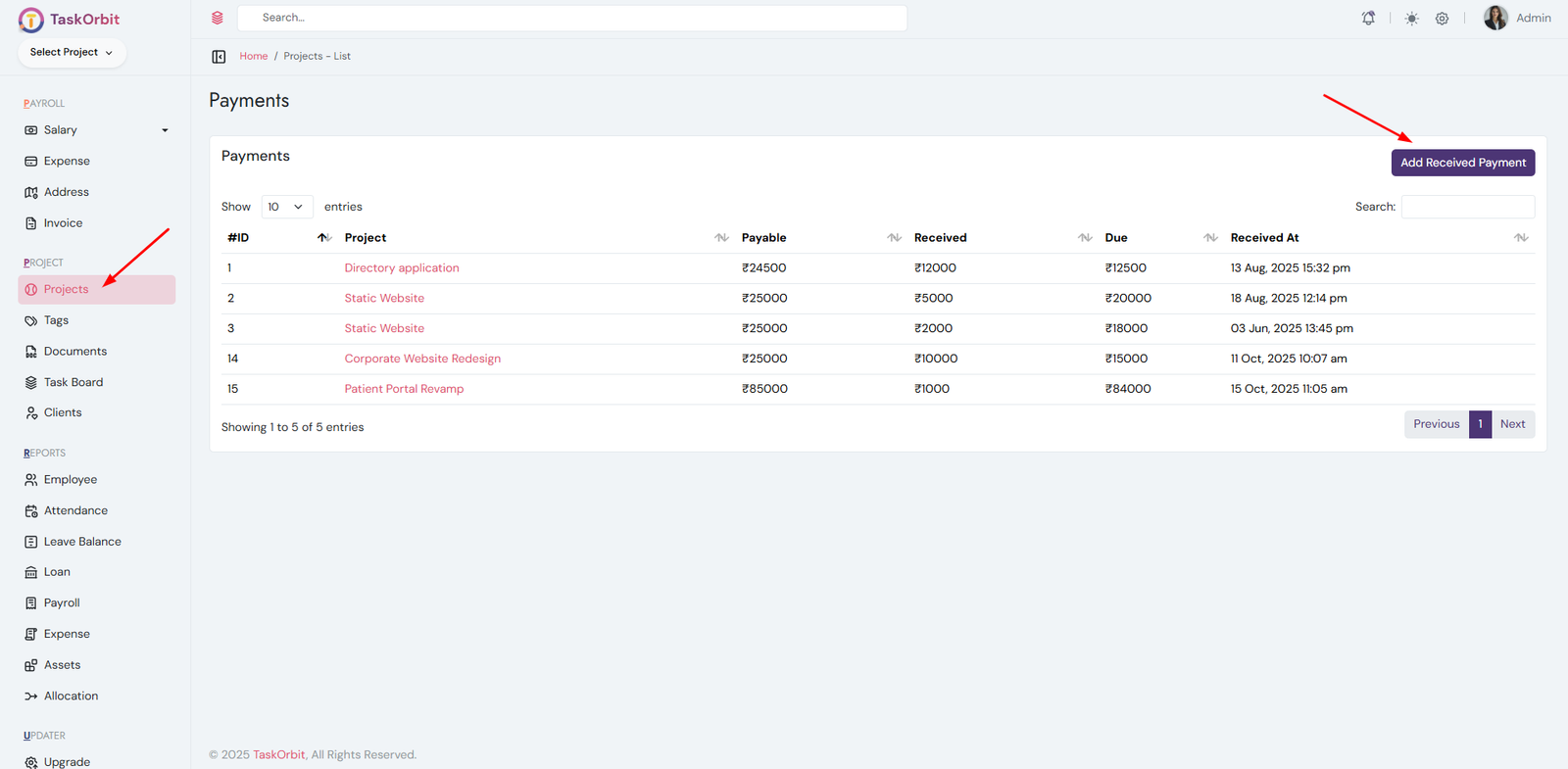Sort table by Received At column
This screenshot has width=1568, height=769.
coord(1380,238)
